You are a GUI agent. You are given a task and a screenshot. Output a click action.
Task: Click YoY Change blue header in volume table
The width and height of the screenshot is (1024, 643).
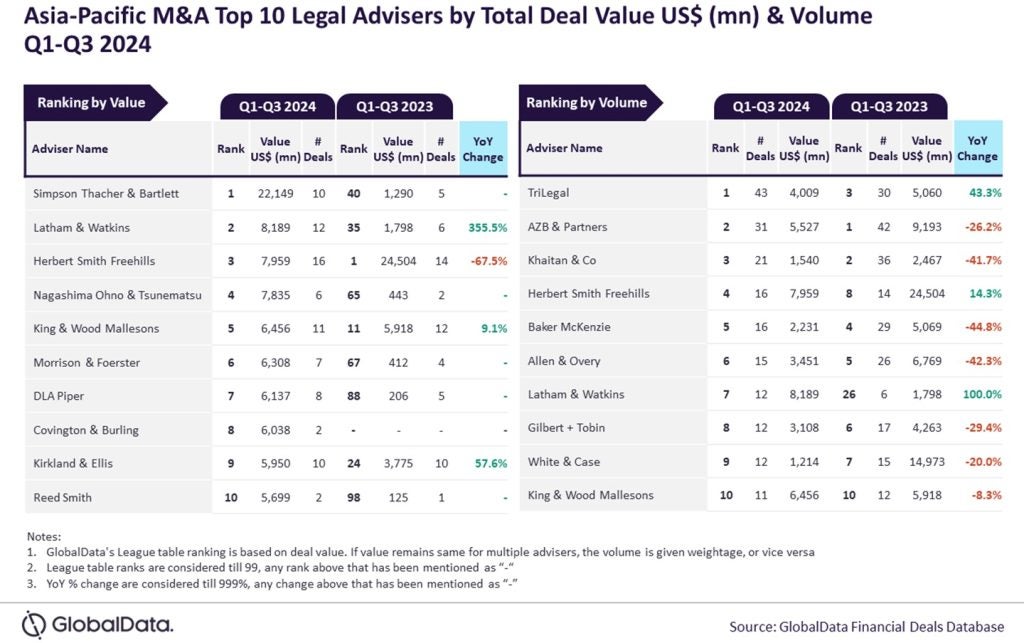(x=977, y=148)
